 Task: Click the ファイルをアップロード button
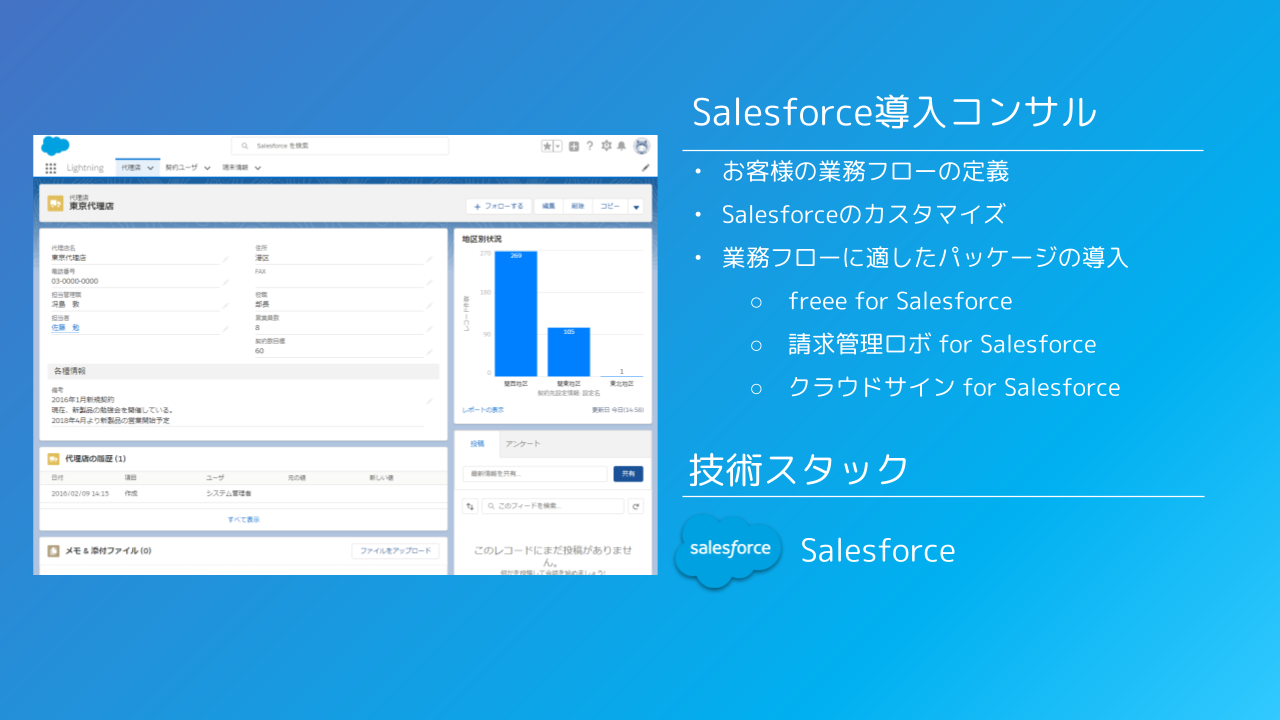point(395,551)
